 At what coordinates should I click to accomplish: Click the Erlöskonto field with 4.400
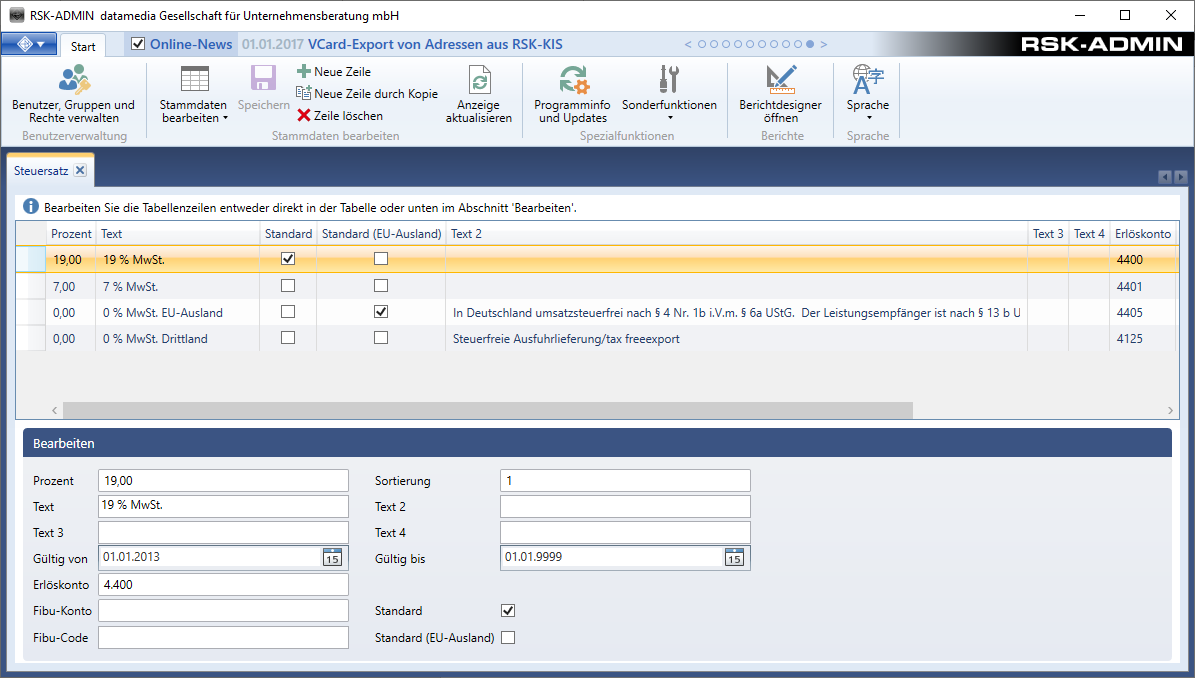point(223,584)
